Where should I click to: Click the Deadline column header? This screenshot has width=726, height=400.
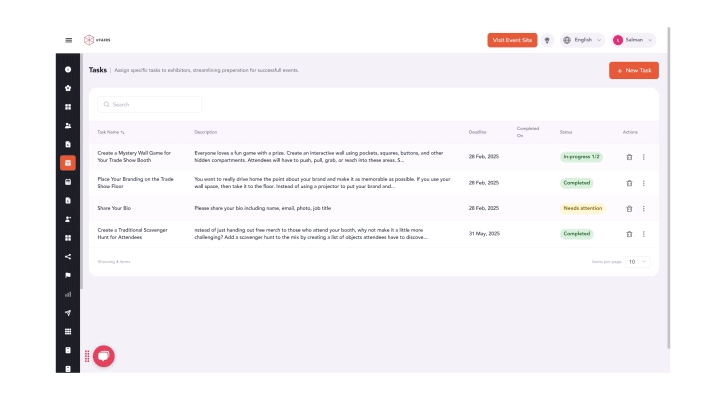point(477,132)
